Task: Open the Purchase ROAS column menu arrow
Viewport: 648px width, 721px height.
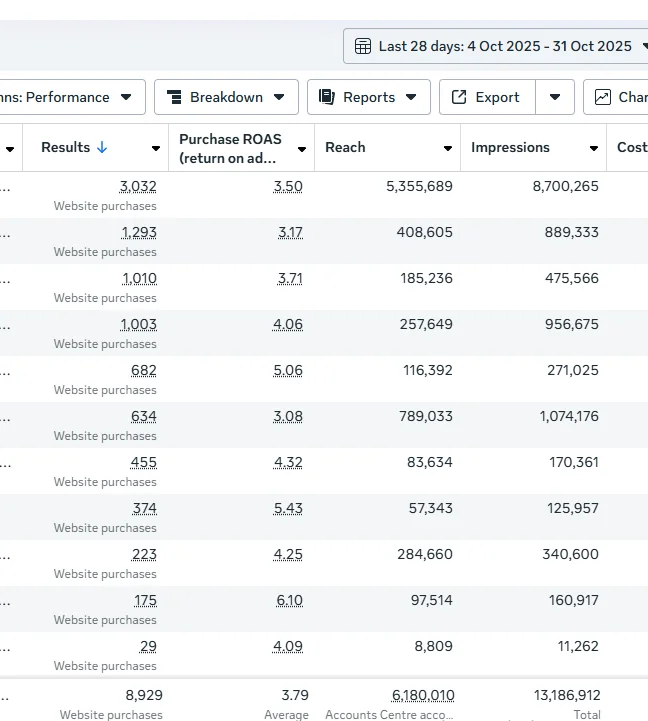Action: (x=302, y=149)
